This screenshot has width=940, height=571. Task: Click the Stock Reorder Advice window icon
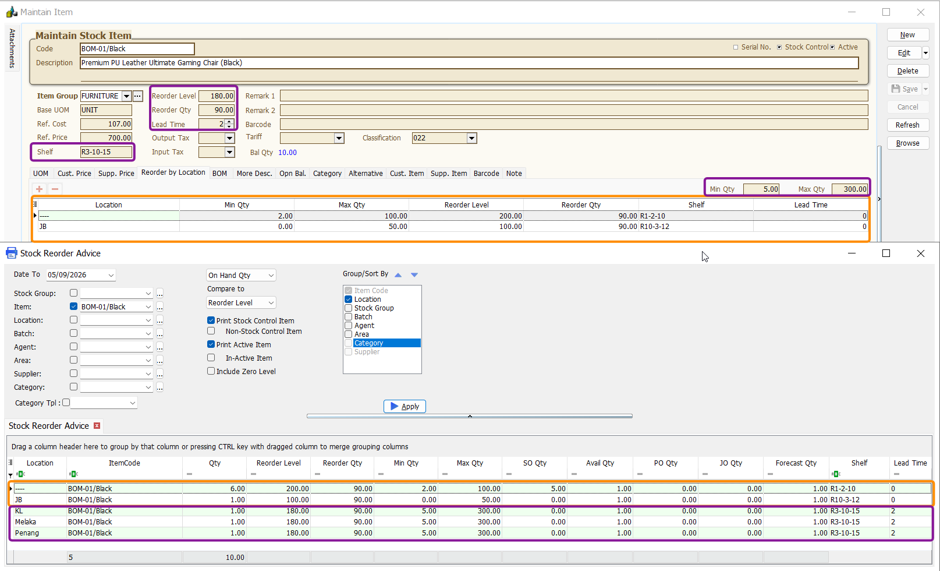tap(11, 253)
